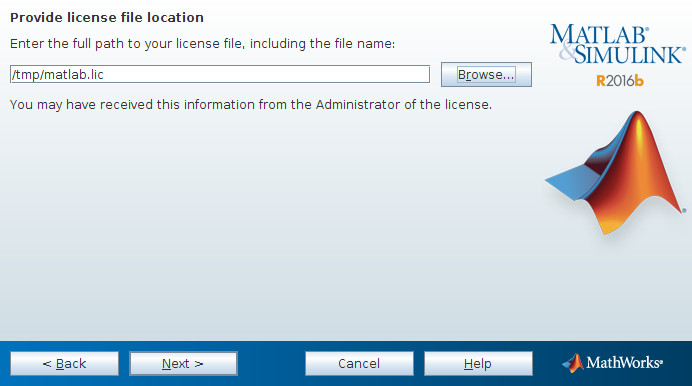Click empty footer space between Next and Cancel
Screen dimensions: 692x386
tap(271, 364)
